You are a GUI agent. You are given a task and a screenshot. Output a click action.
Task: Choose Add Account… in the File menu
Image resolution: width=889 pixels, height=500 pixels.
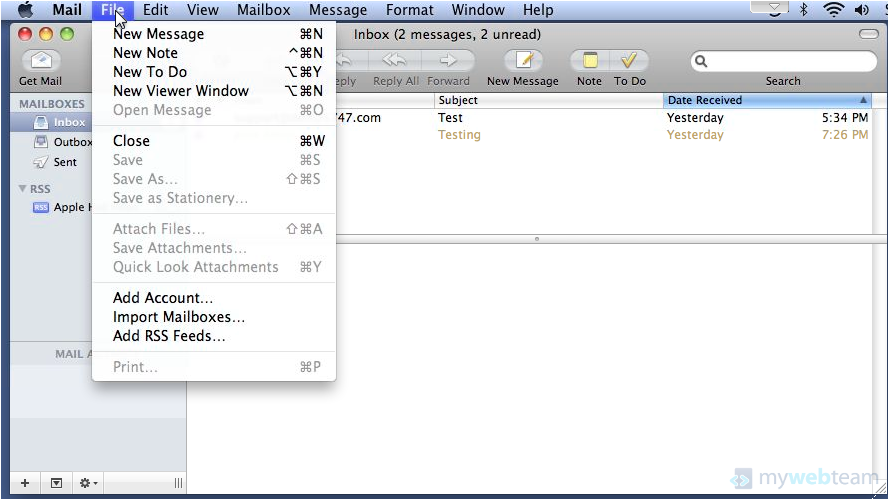(163, 298)
